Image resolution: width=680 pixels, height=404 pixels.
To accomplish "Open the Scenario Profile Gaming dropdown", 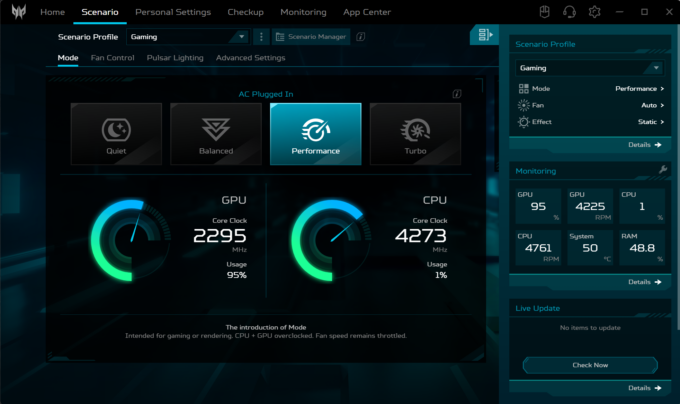I will [x=187, y=37].
